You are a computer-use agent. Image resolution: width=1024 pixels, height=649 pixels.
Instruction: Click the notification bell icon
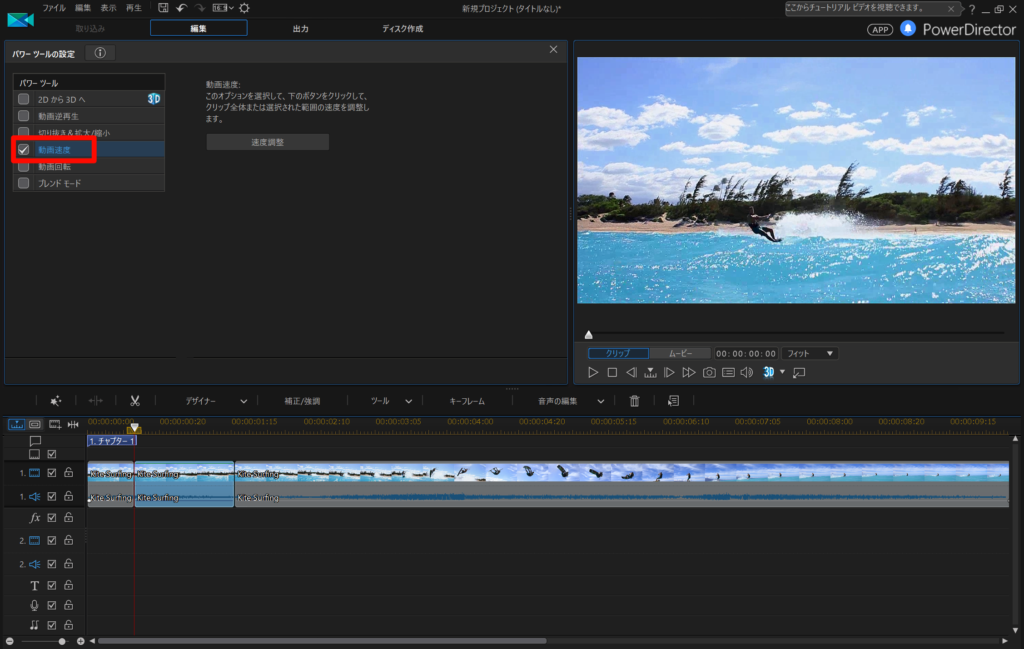tap(908, 29)
